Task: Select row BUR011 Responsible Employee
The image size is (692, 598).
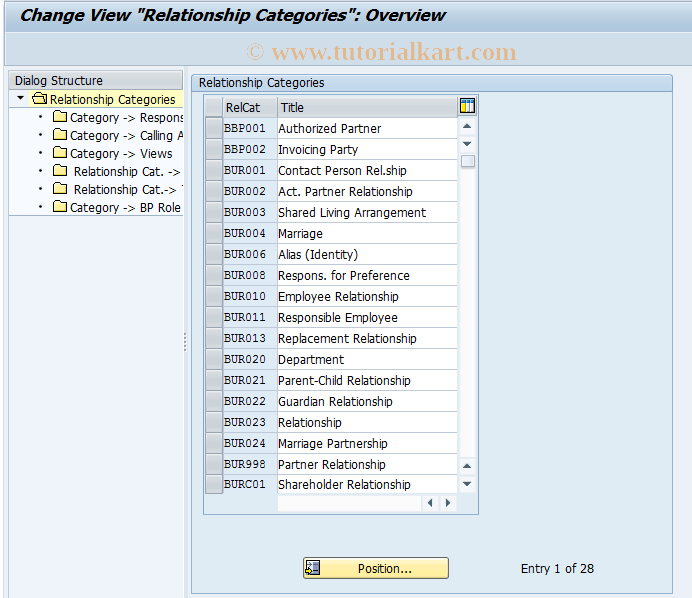Action: pos(214,317)
